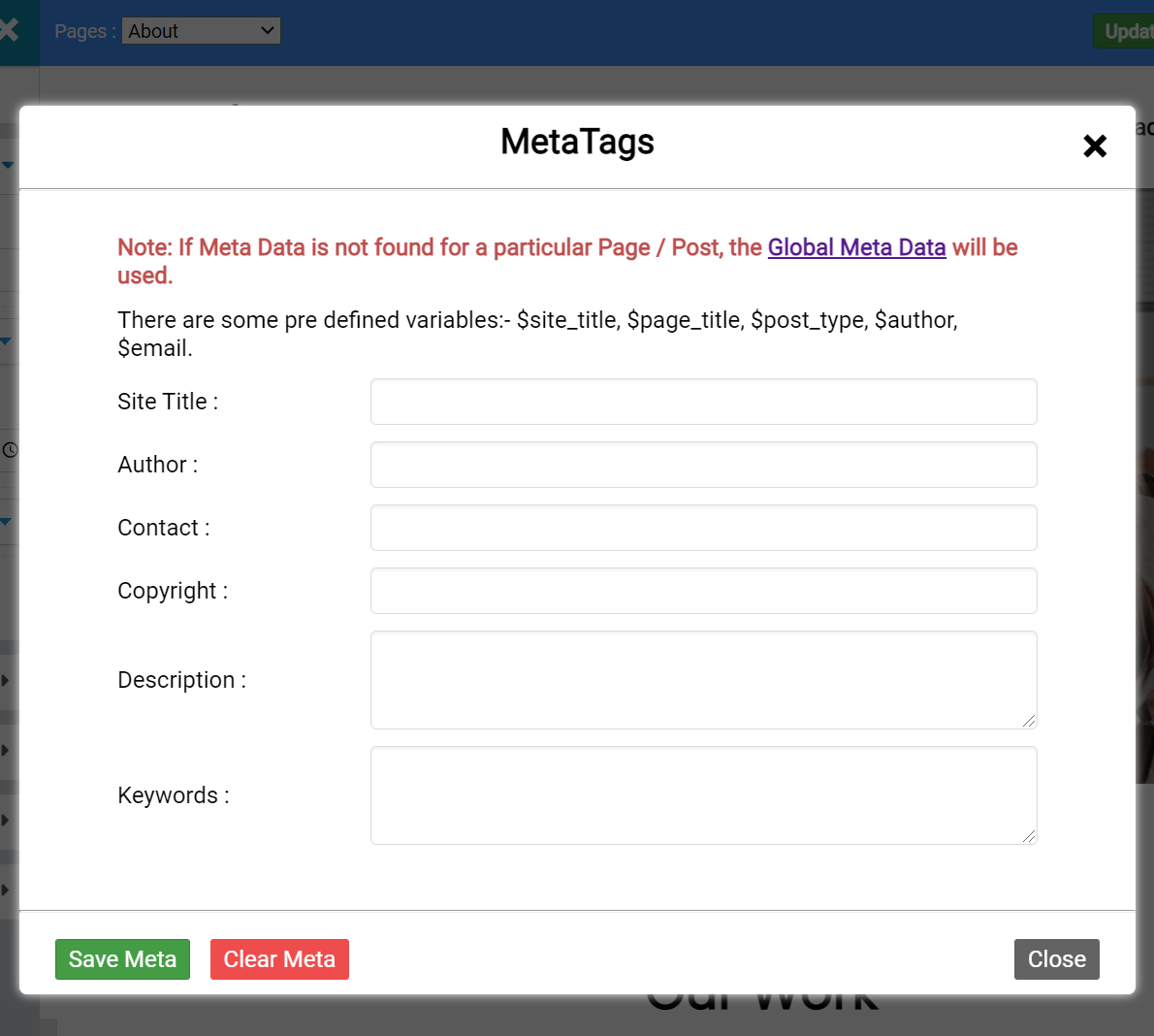The height and width of the screenshot is (1036, 1154).
Task: Click inside the Keywords textarea
Action: point(703,794)
